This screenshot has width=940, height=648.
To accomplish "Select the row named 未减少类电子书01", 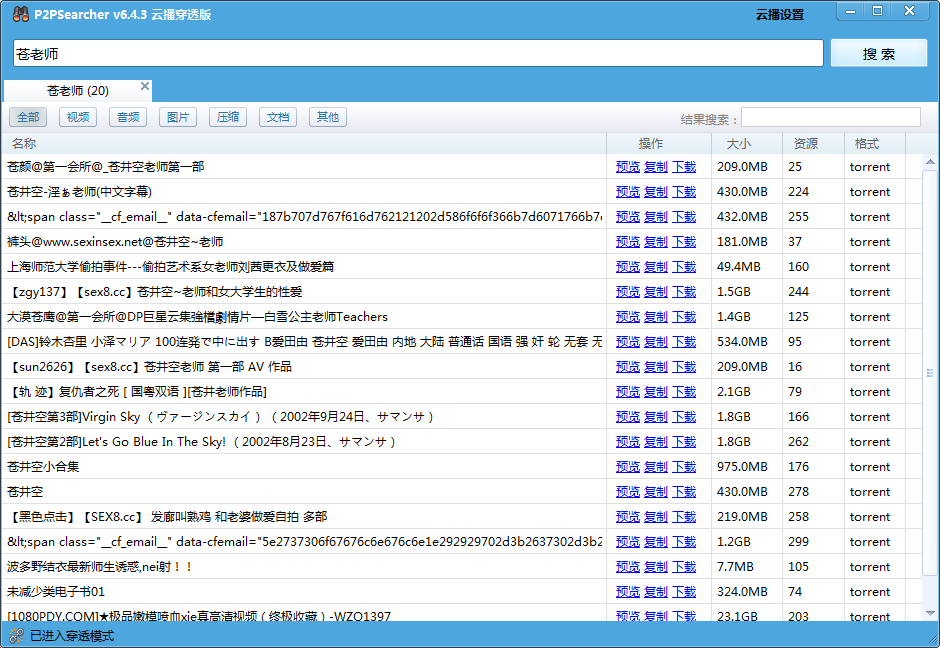I will tap(56, 592).
